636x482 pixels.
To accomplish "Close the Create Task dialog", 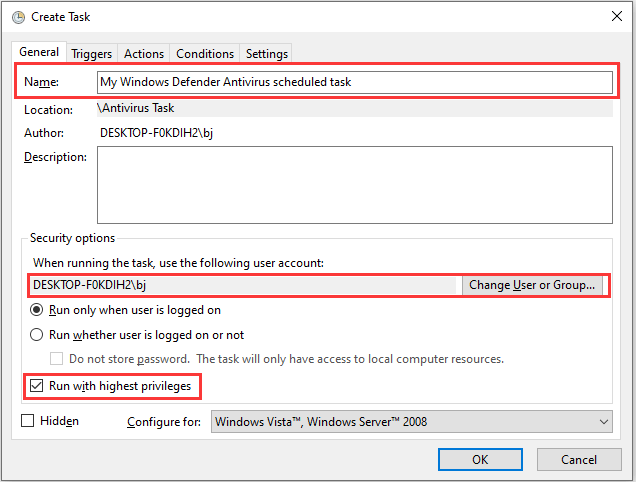I will click(613, 16).
